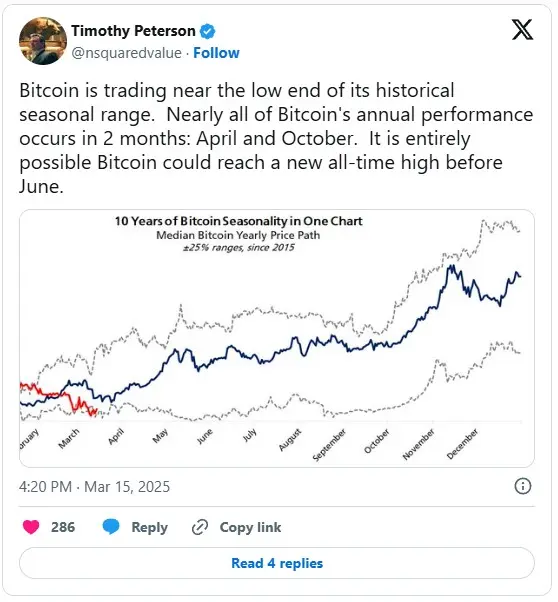558x602 pixels.
Task: Click the 286 likes count
Action: (63, 527)
